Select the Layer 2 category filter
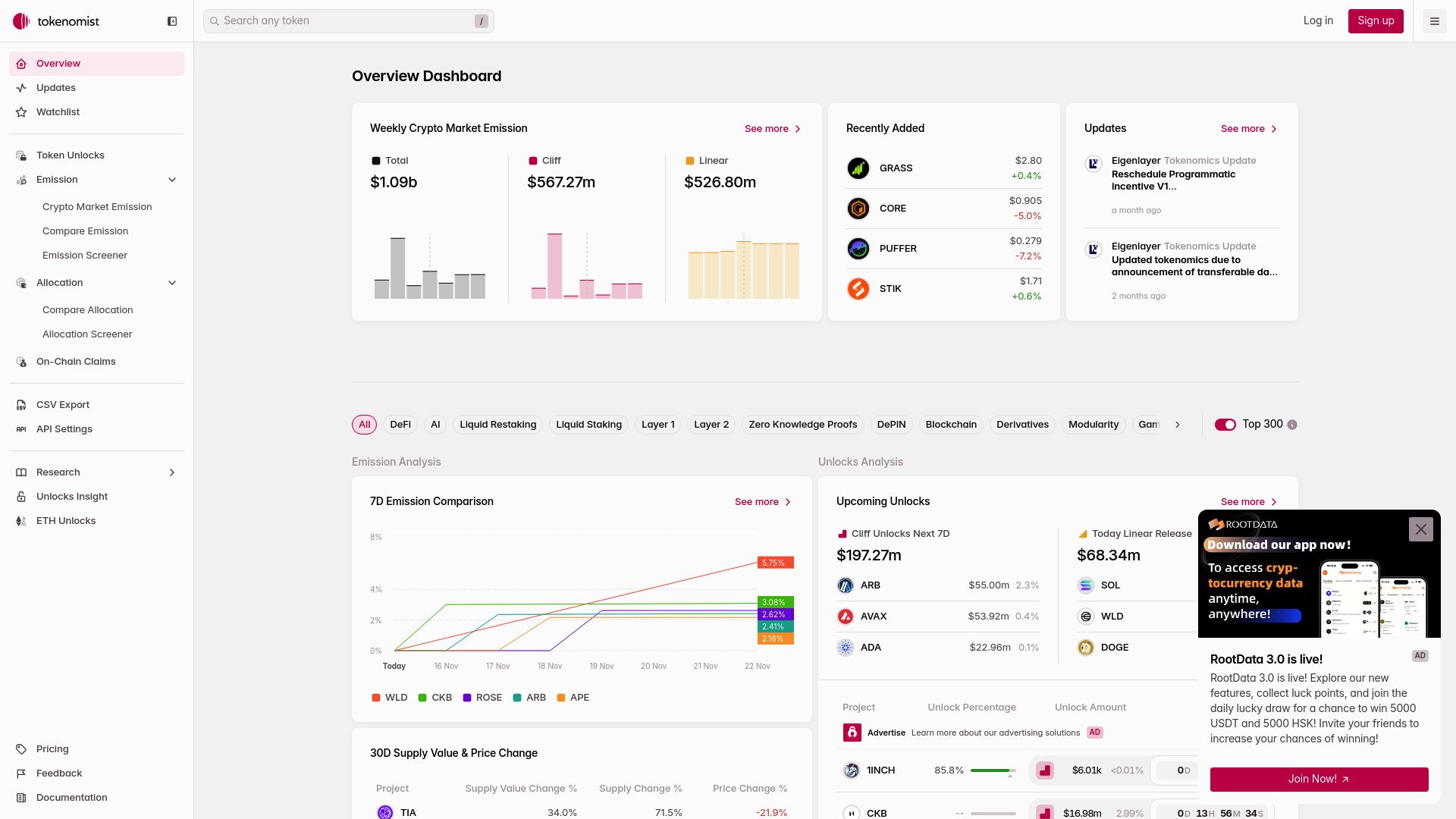1456x819 pixels. click(x=711, y=425)
